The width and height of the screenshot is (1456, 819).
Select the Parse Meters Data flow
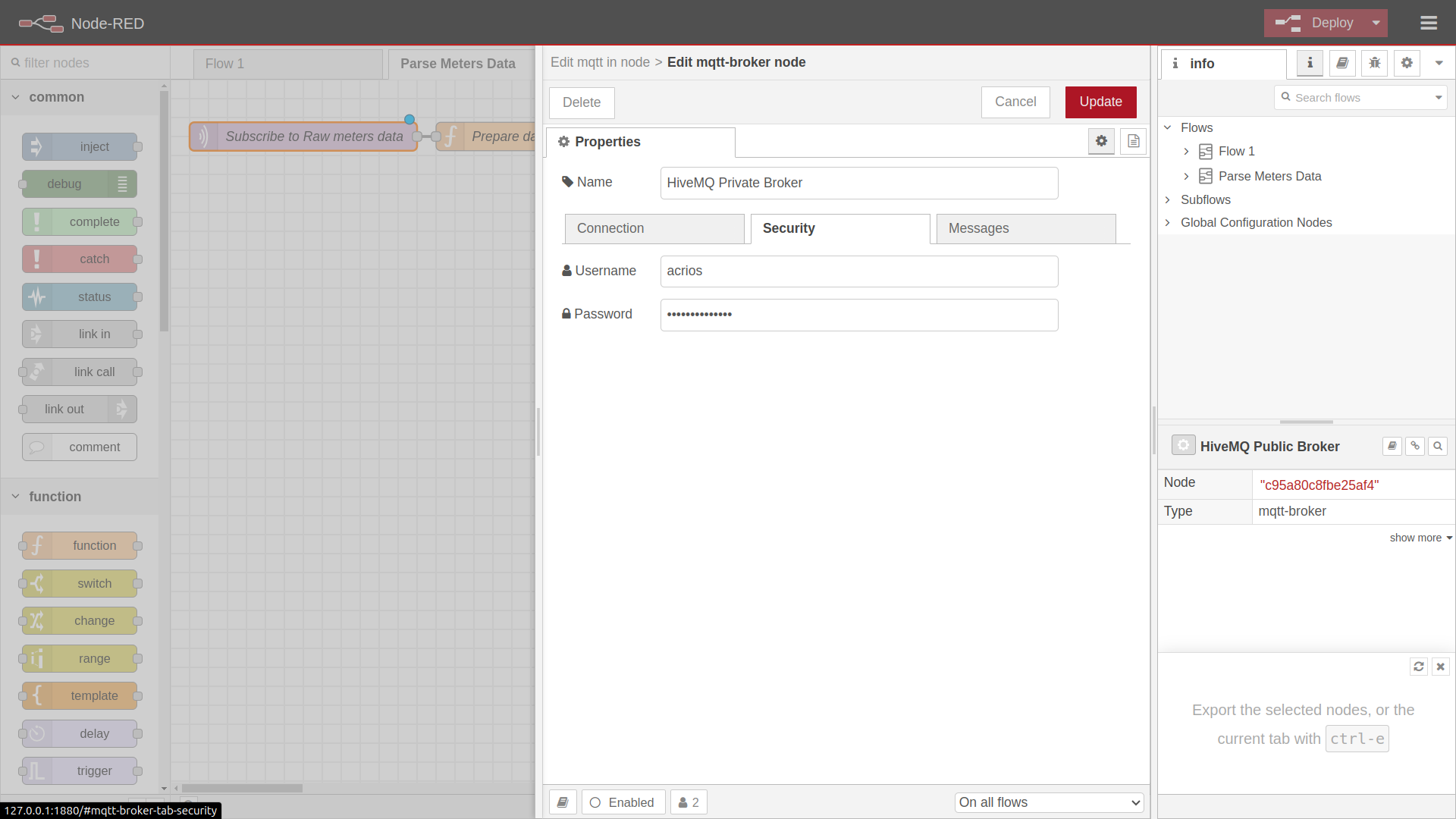1269,176
